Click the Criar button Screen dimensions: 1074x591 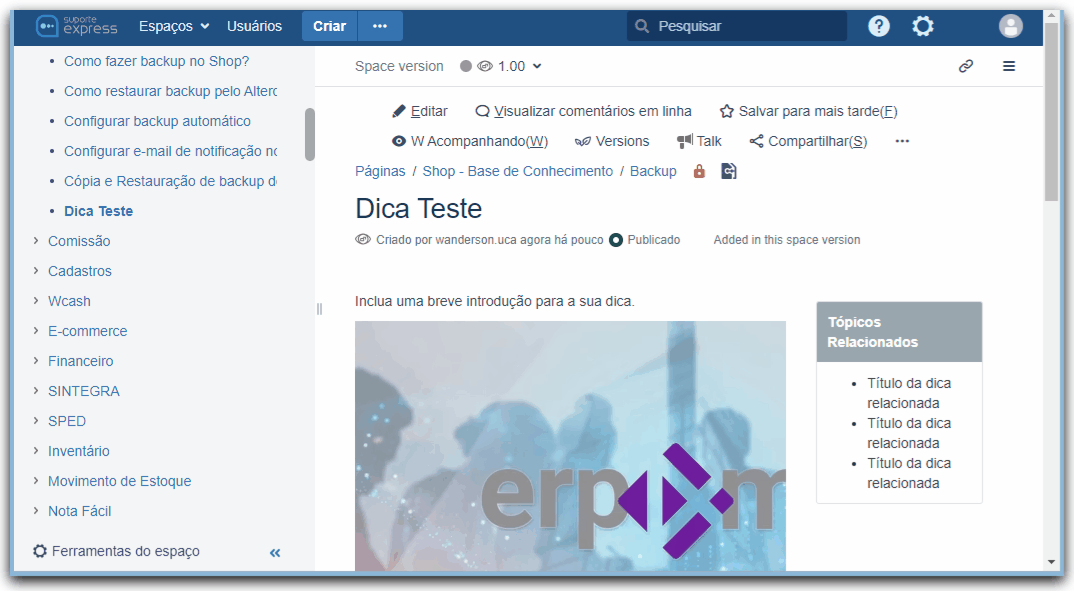[x=329, y=26]
